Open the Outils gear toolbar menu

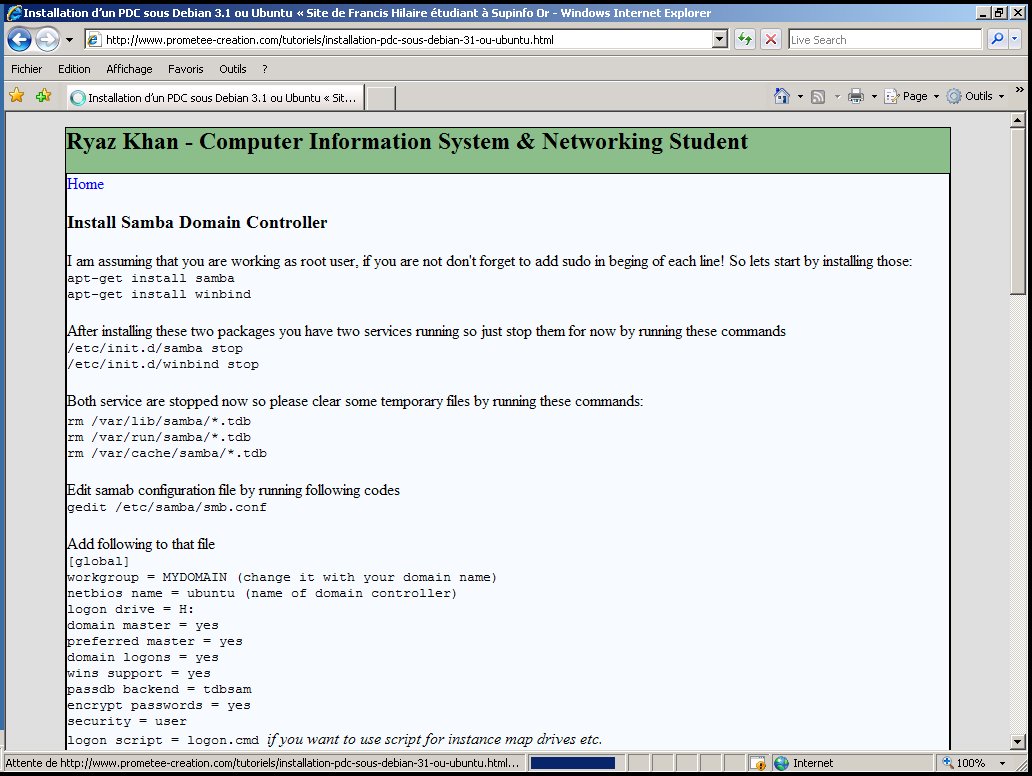tap(975, 96)
